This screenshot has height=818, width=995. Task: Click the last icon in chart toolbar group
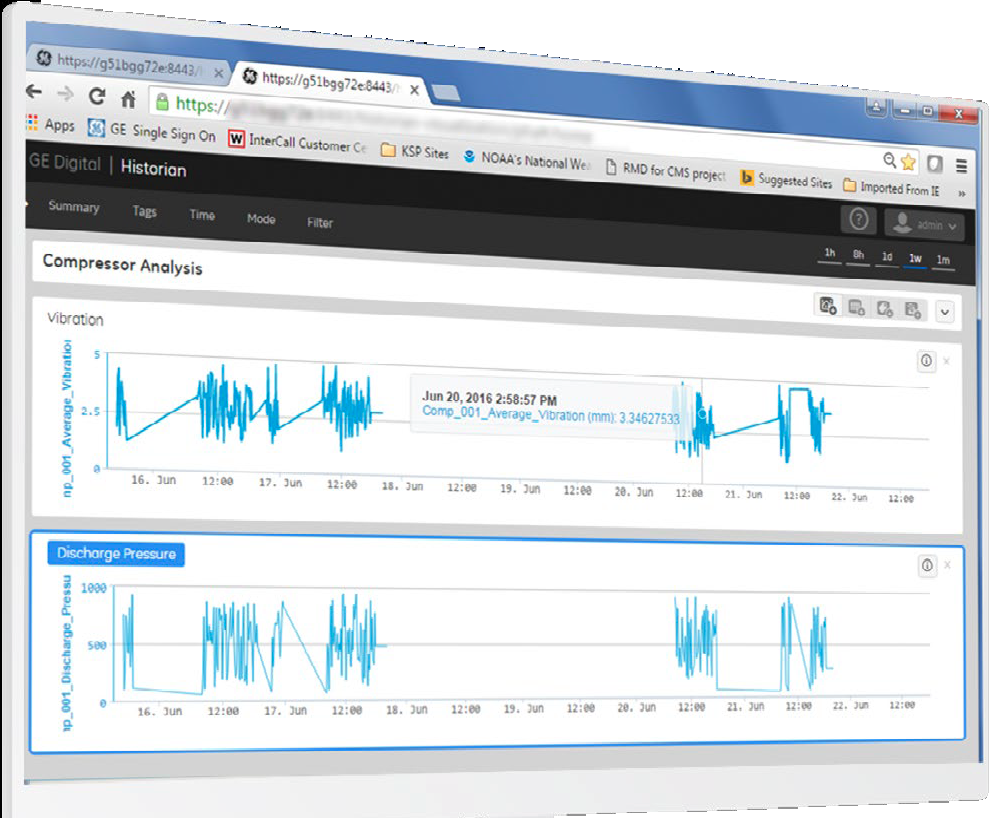tap(912, 310)
